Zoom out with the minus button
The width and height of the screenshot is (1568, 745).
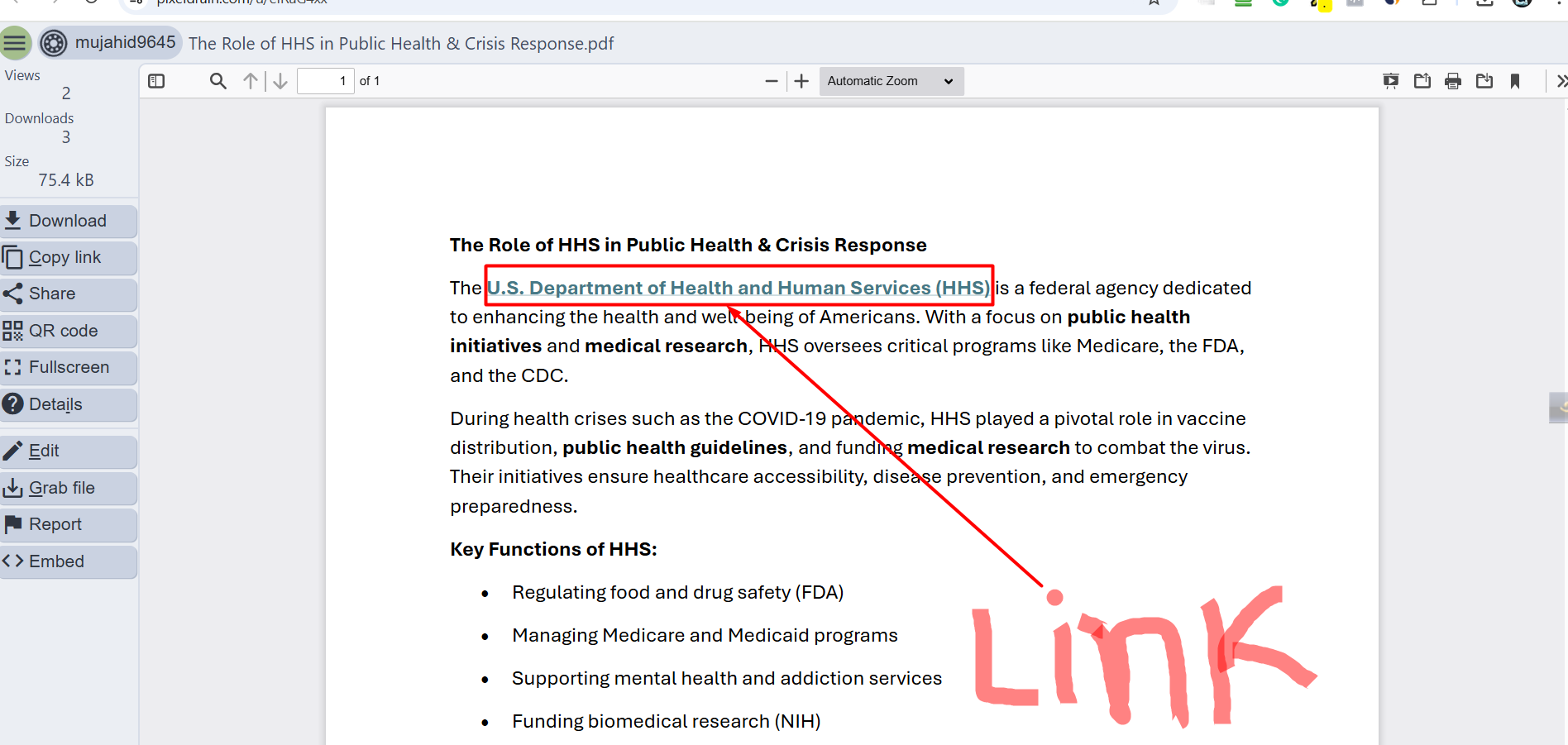(x=771, y=81)
